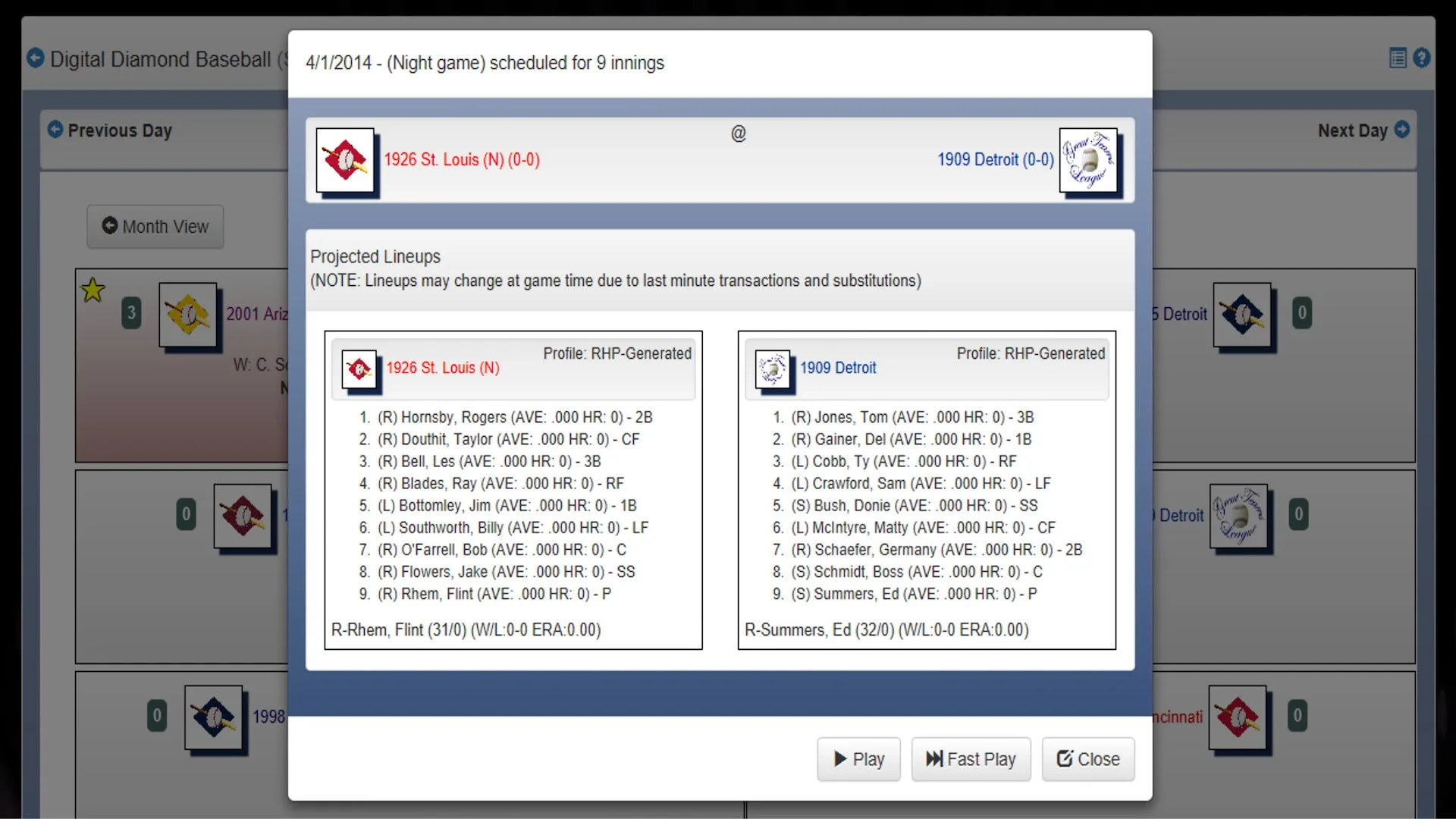Click the 2001 Arizona team logo
The image size is (1456, 819).
(187, 314)
